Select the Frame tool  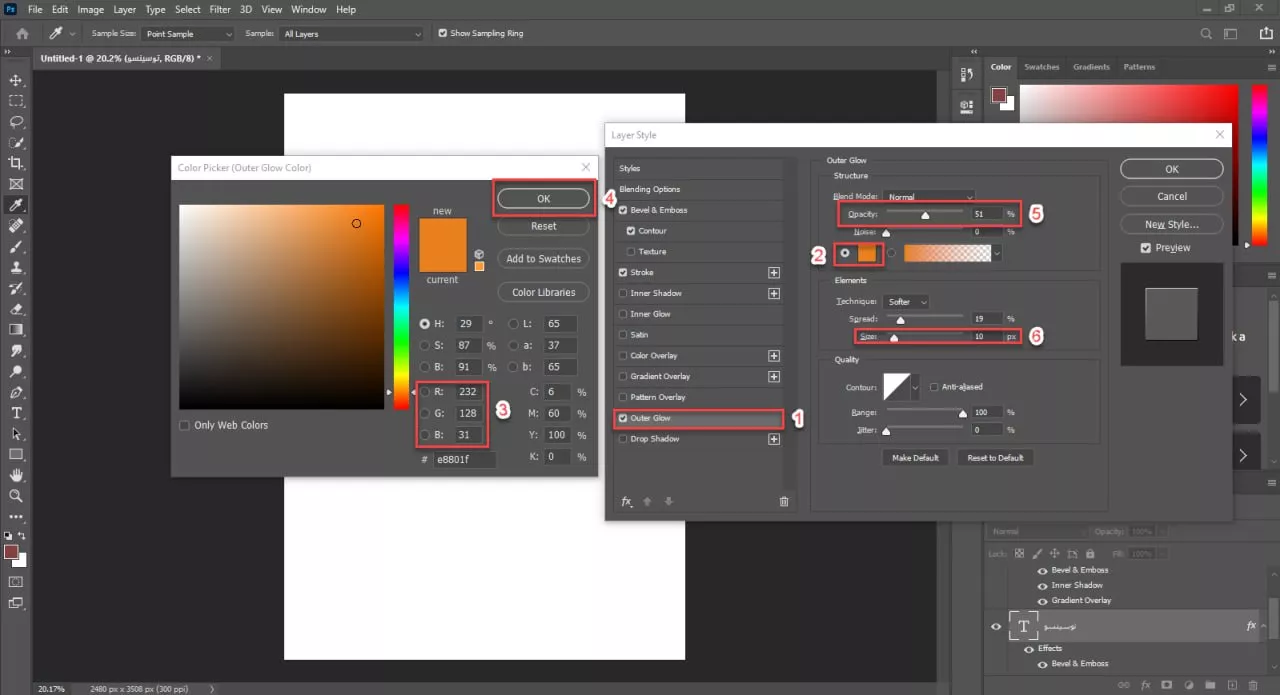point(16,184)
